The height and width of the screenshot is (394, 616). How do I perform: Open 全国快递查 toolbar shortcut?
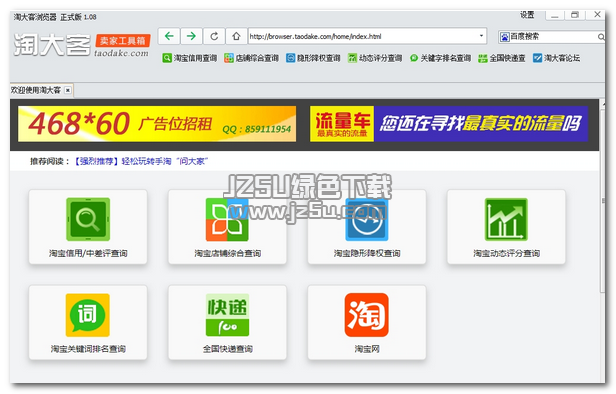tap(502, 58)
